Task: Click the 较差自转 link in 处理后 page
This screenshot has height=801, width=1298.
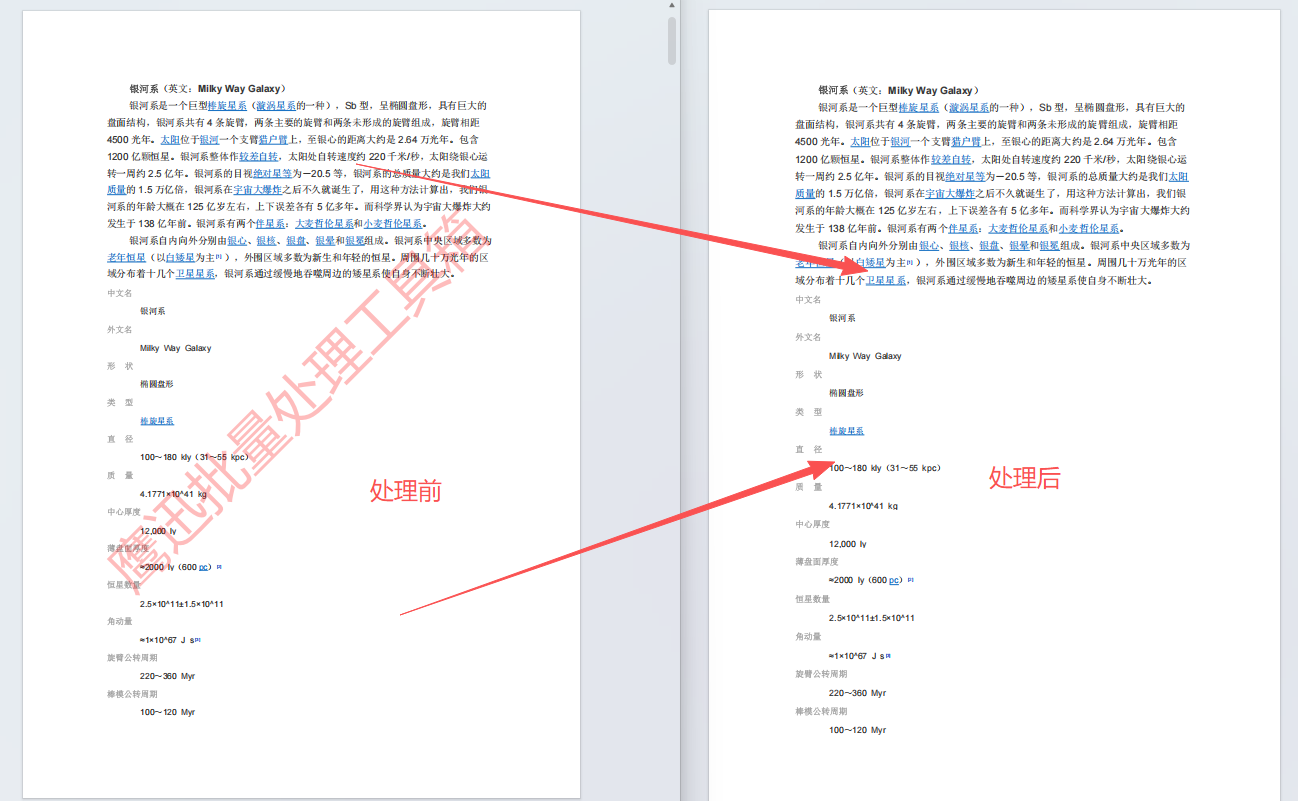Action: click(x=950, y=158)
